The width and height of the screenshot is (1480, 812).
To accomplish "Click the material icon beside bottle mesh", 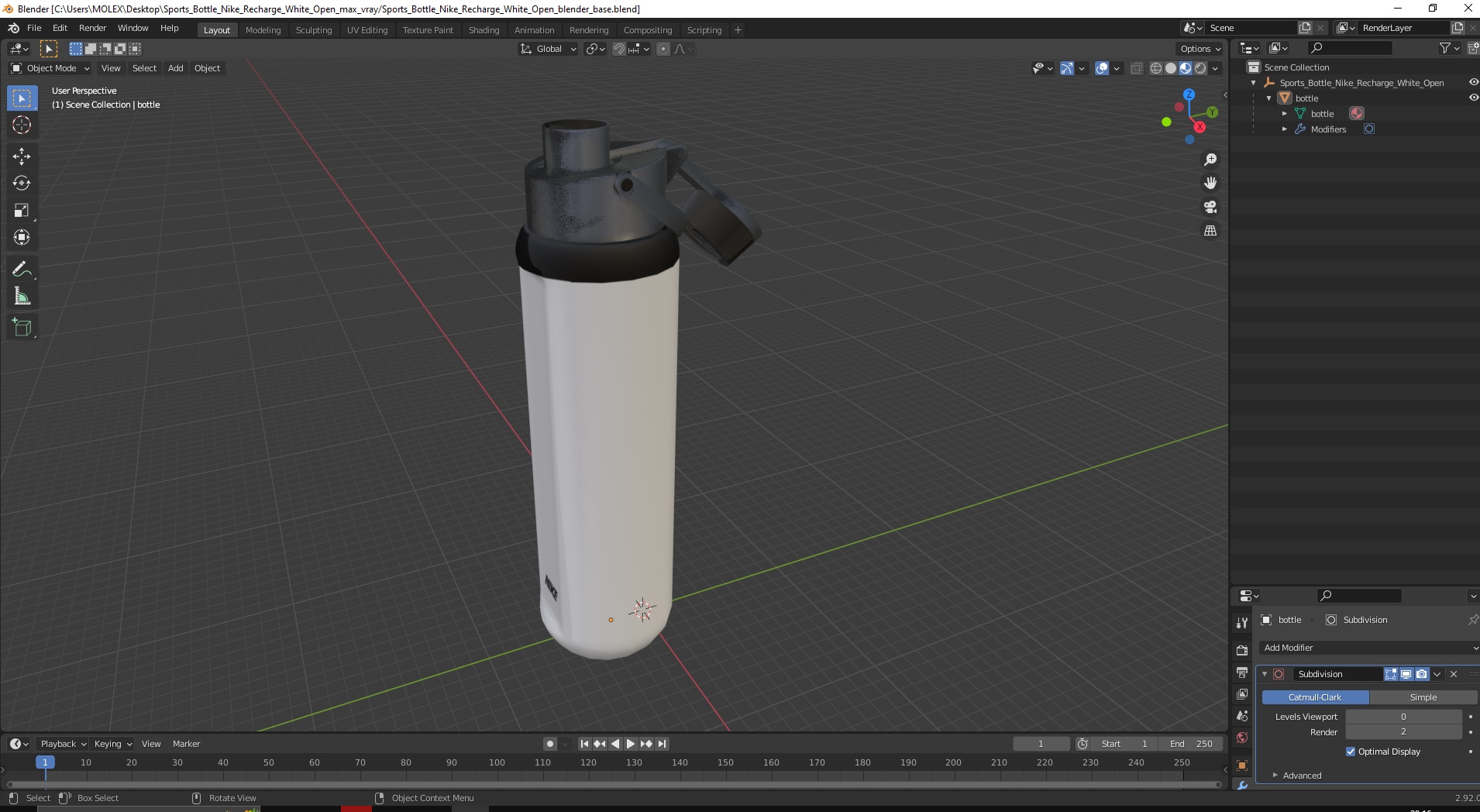I will point(1357,114).
